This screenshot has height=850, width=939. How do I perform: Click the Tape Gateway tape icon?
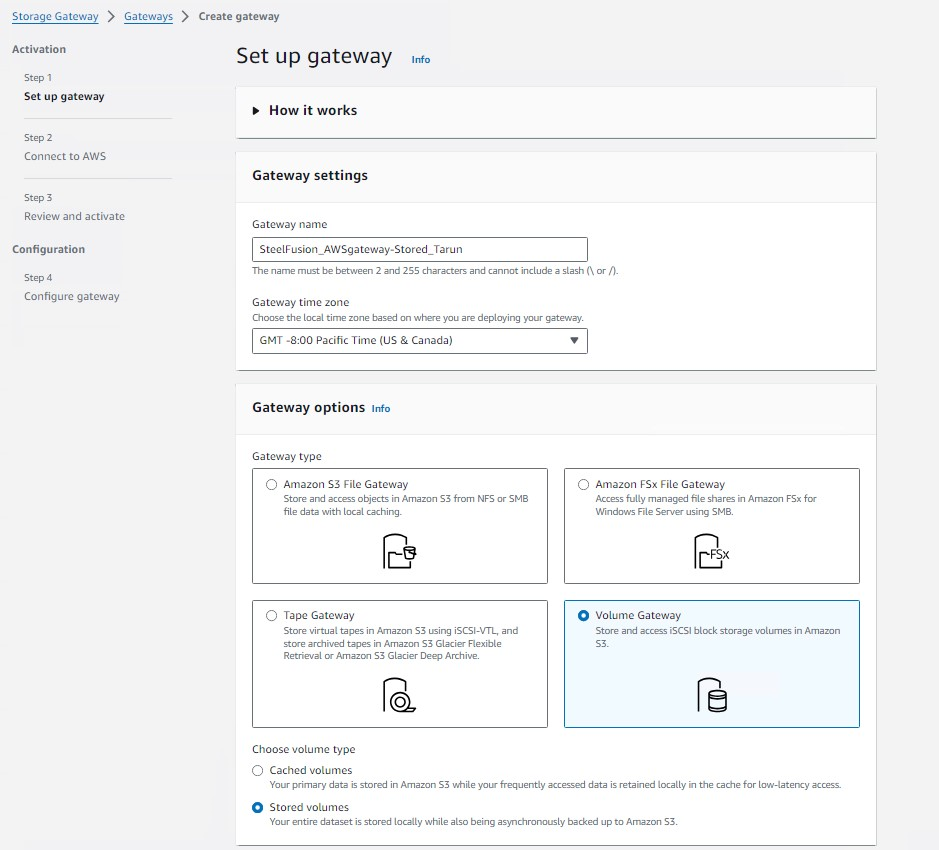pos(399,695)
